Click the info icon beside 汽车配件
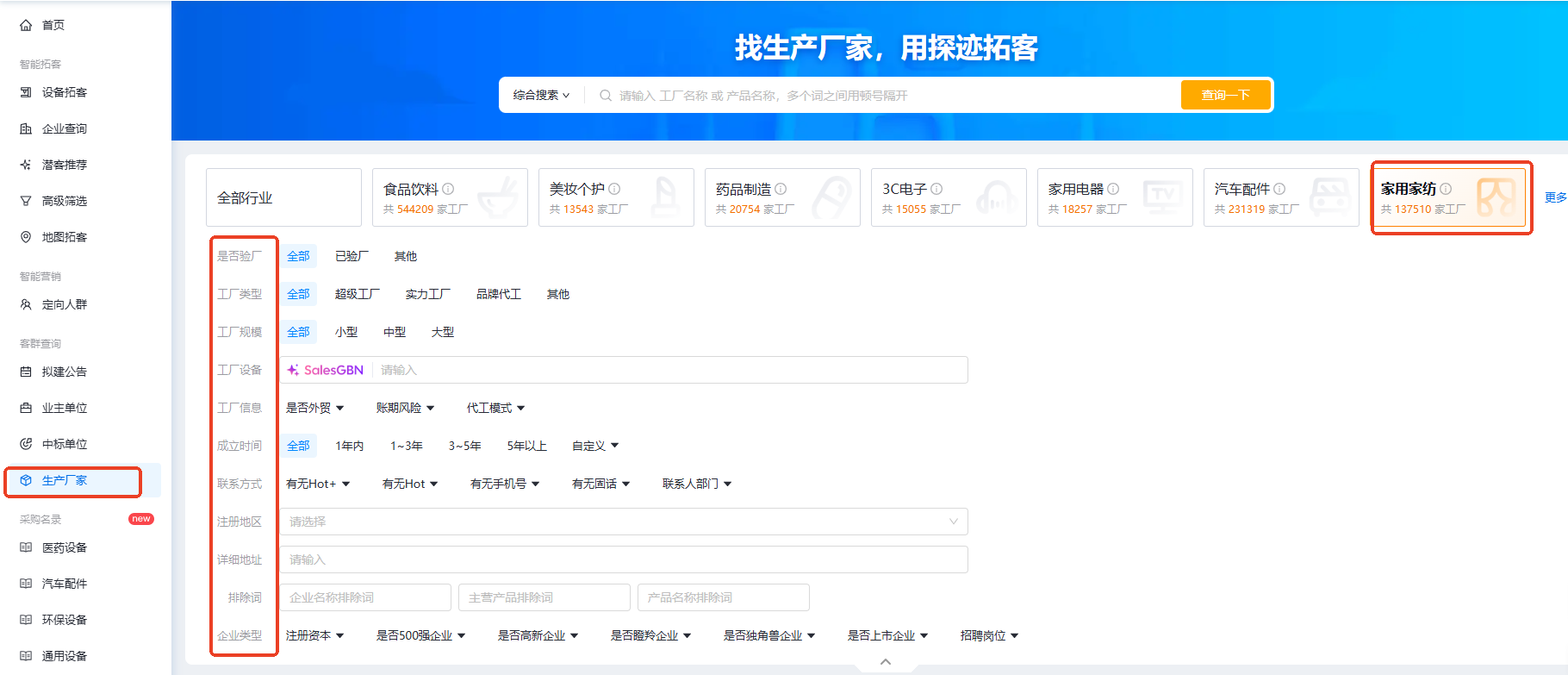Image resolution: width=1568 pixels, height=675 pixels. (x=1279, y=189)
